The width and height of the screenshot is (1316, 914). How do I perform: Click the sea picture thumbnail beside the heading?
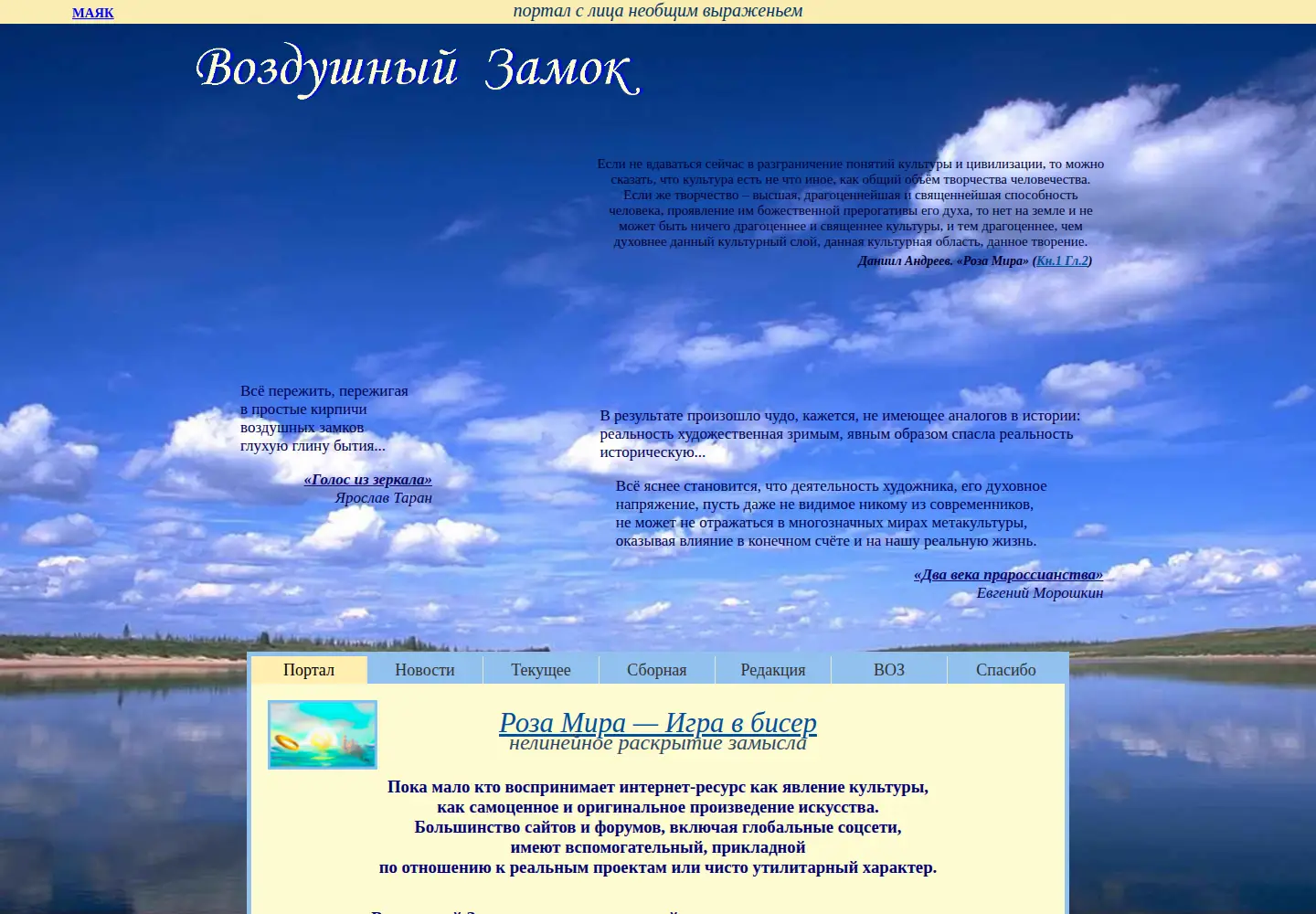tap(323, 735)
